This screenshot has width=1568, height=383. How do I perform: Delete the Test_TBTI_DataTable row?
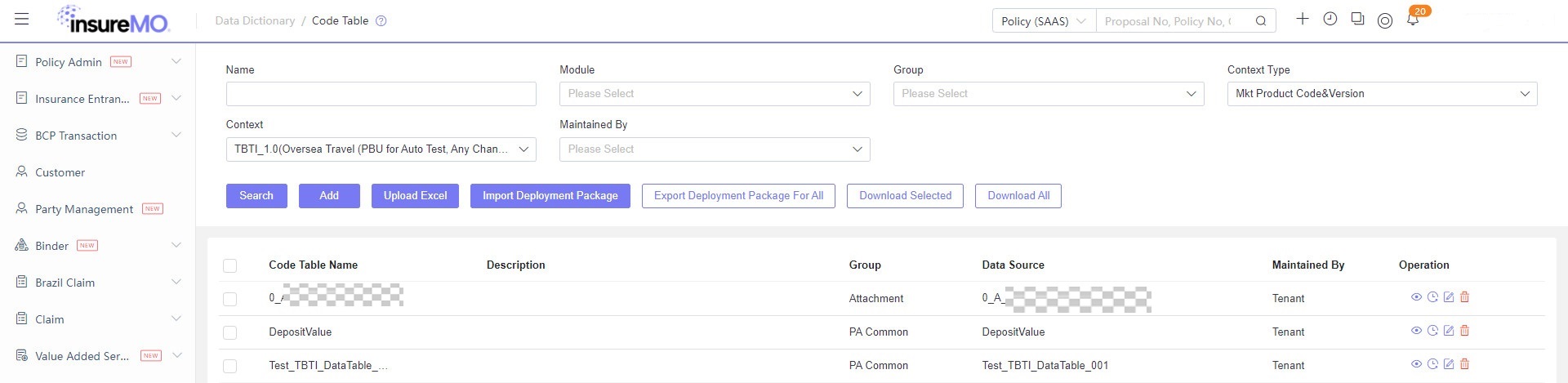[x=1465, y=364]
